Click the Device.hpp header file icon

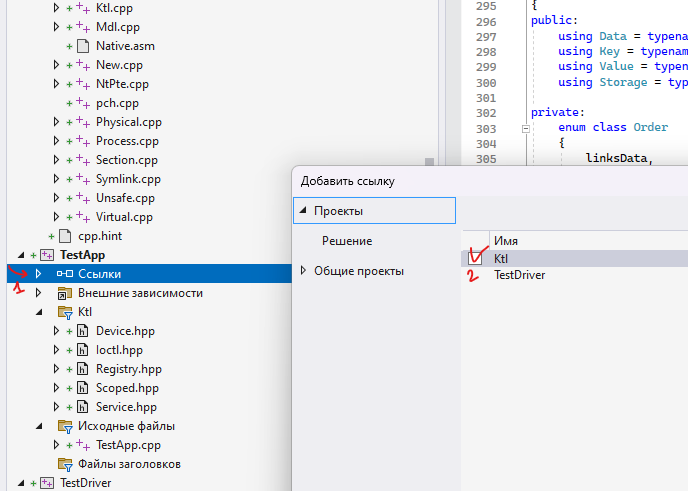(84, 331)
